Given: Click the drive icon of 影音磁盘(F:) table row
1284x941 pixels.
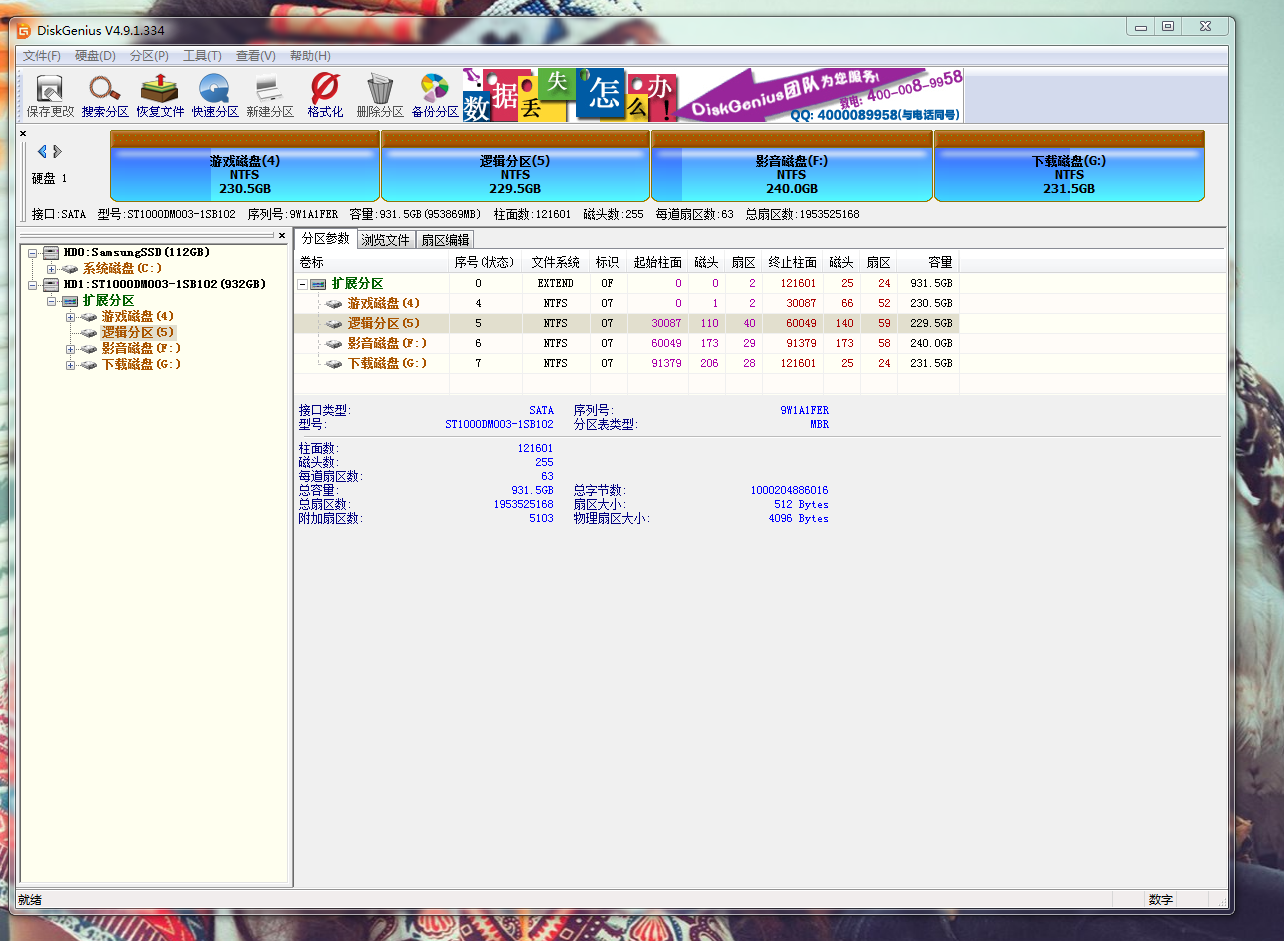Looking at the screenshot, I should tap(334, 343).
